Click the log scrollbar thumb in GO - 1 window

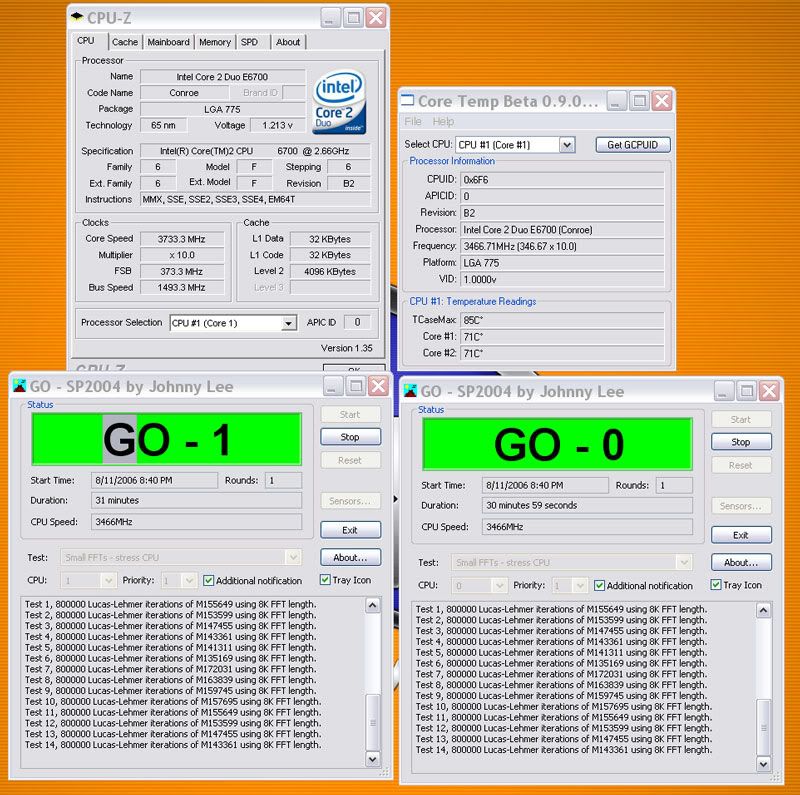pyautogui.click(x=373, y=723)
